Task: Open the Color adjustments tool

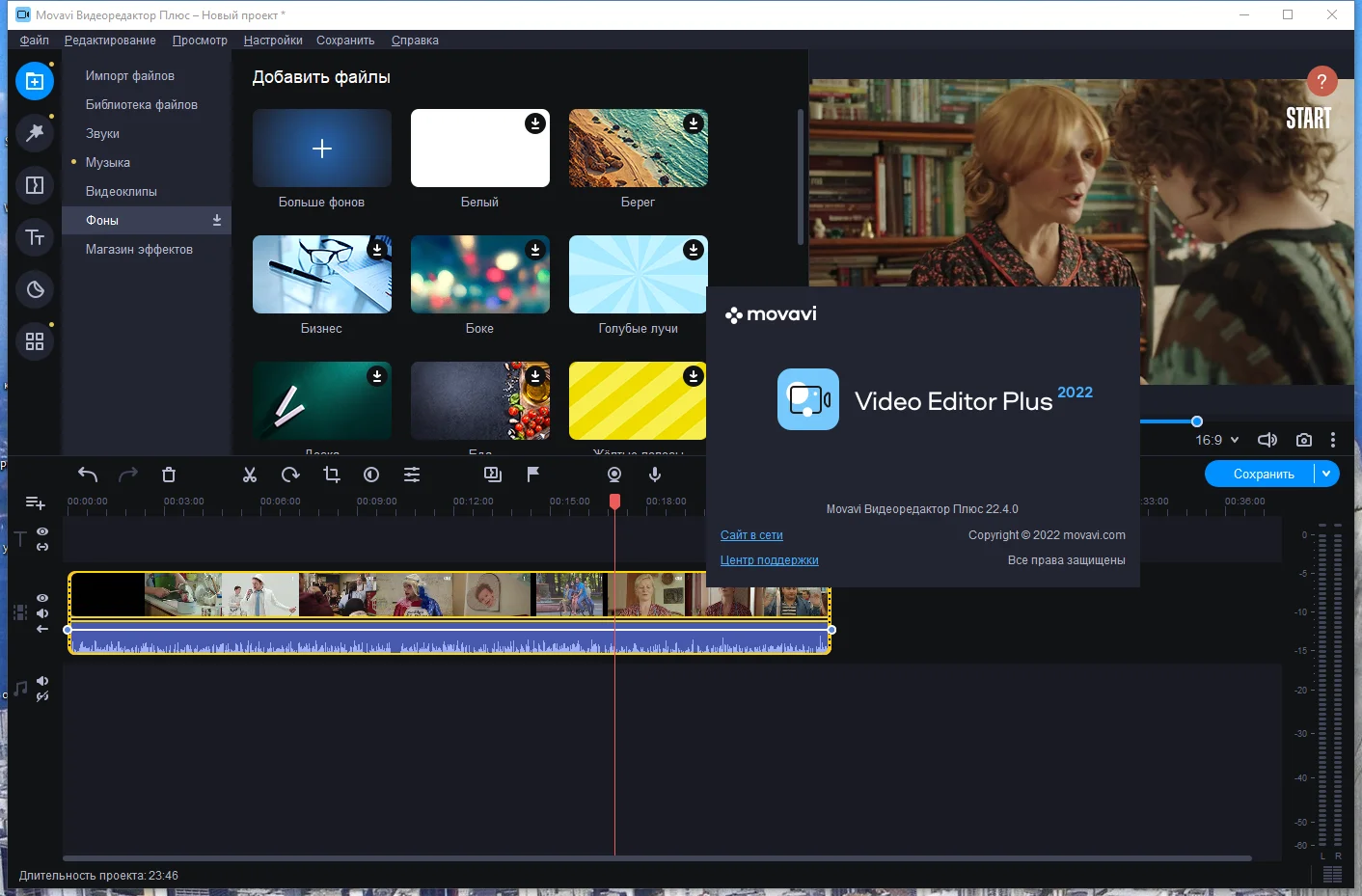Action: tap(371, 475)
